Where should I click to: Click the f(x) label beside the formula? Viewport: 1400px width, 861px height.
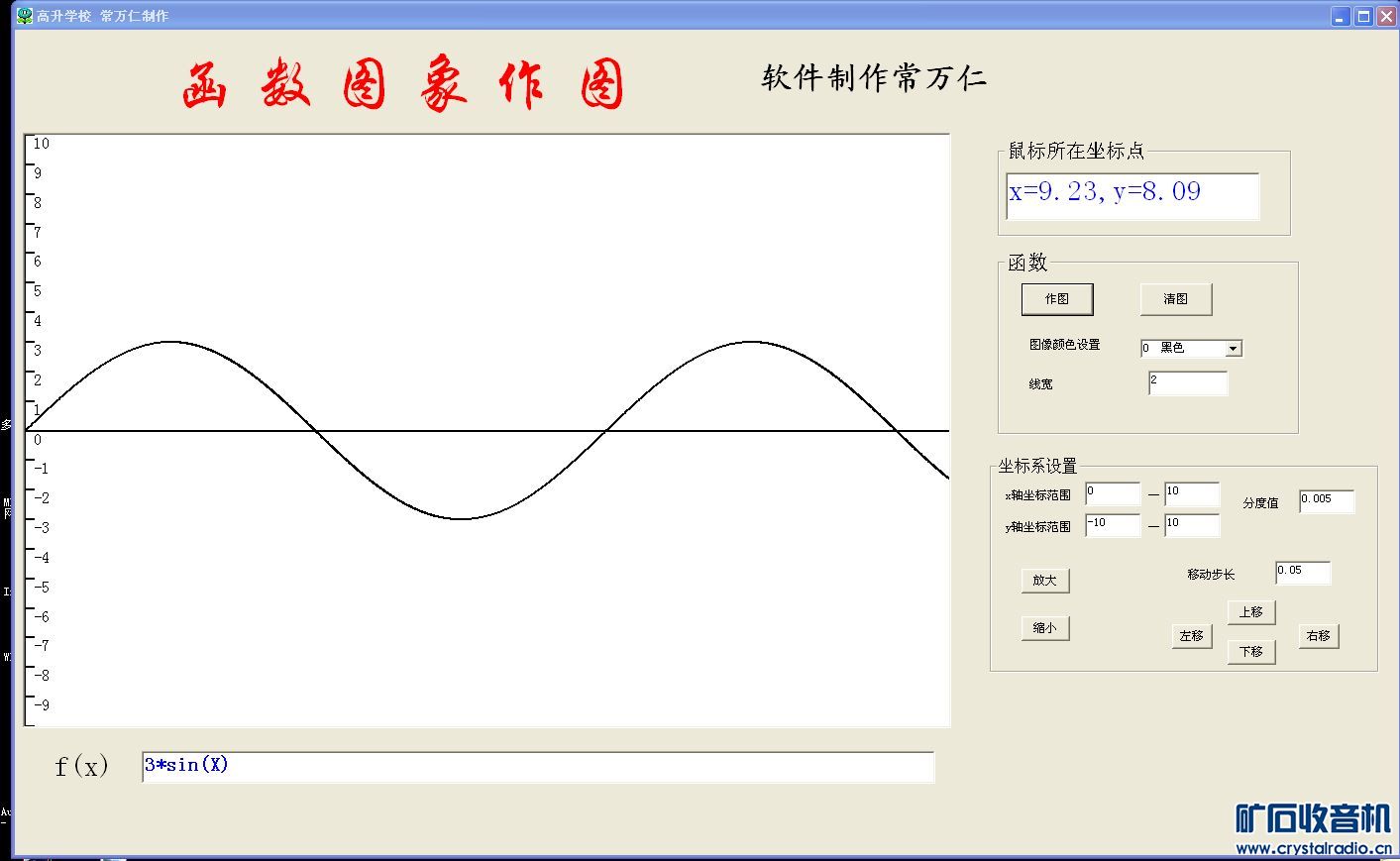click(81, 766)
